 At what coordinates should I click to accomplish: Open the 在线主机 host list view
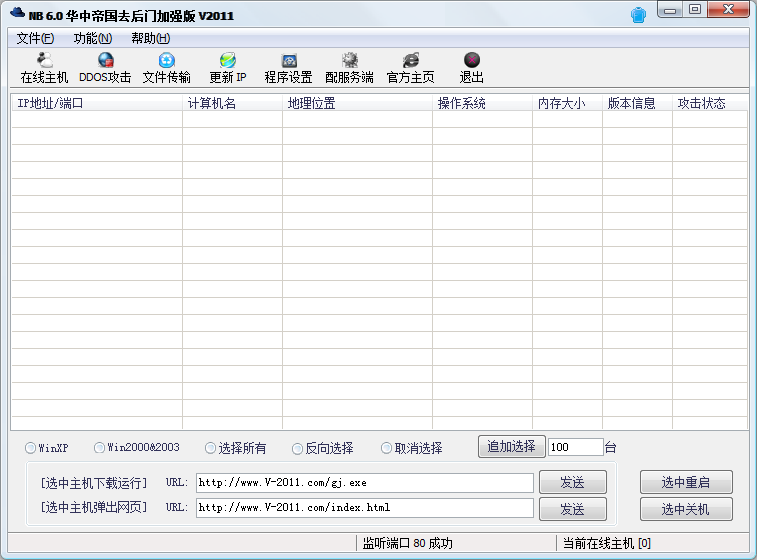pyautogui.click(x=44, y=68)
